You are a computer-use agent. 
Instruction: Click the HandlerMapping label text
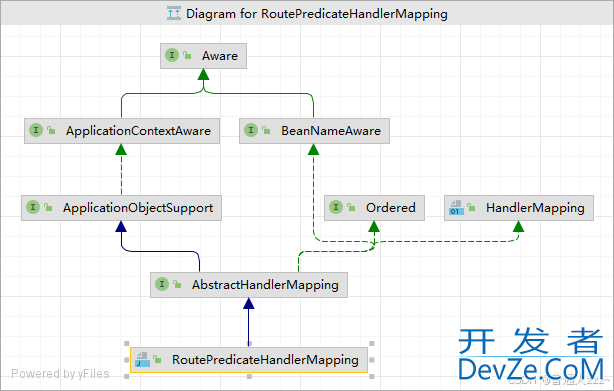coord(535,208)
